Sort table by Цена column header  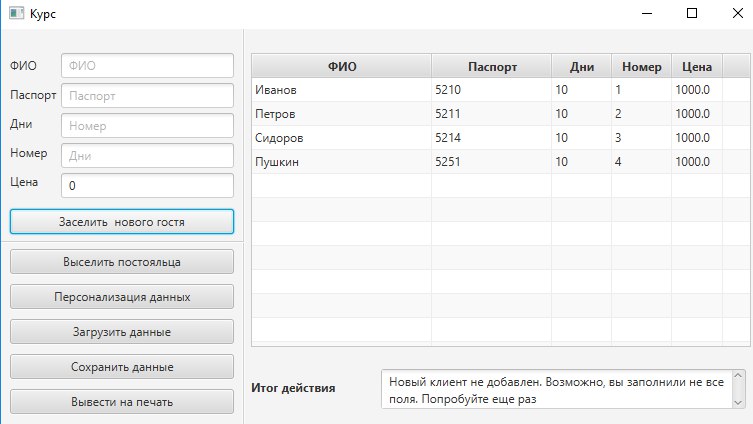(697, 66)
